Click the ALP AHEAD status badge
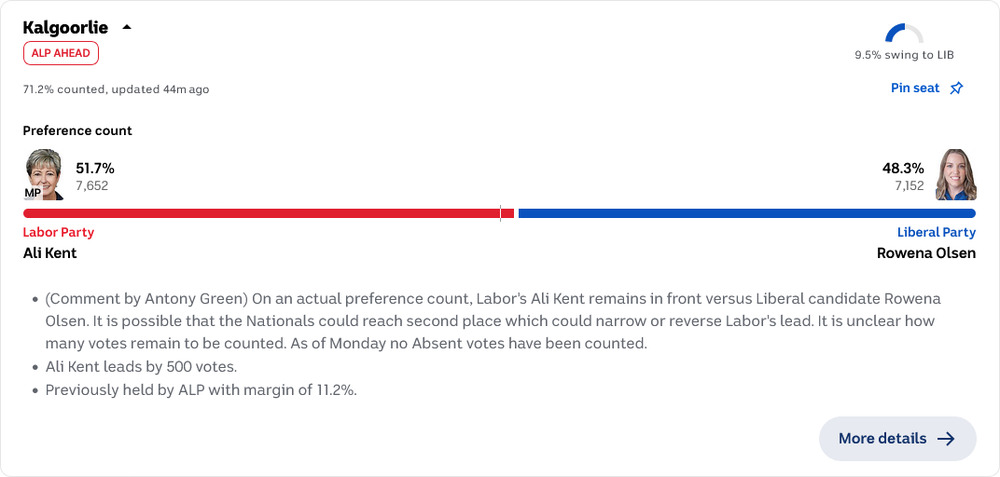Screen dimensions: 1000x477 pos(61,53)
